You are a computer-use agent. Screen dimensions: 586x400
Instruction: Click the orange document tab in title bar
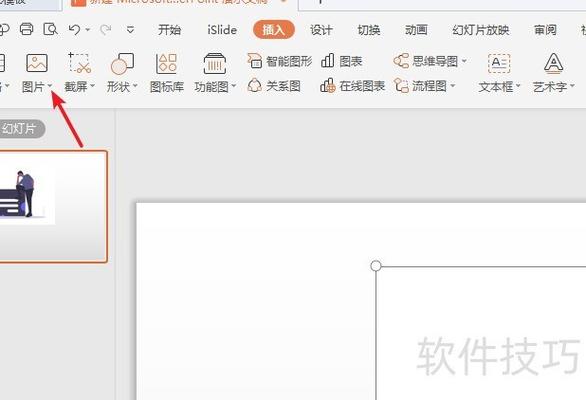point(179,3)
